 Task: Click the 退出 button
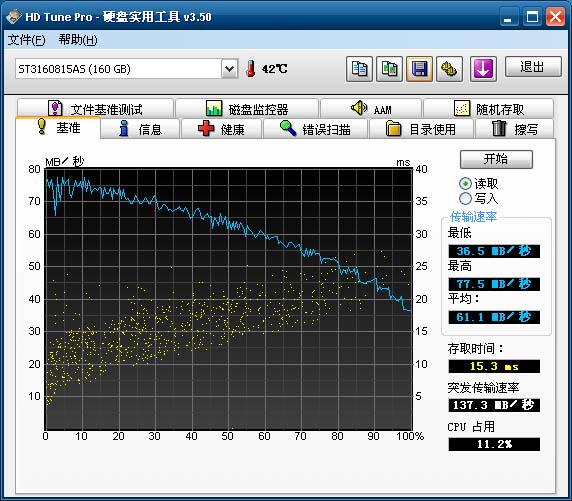click(533, 67)
